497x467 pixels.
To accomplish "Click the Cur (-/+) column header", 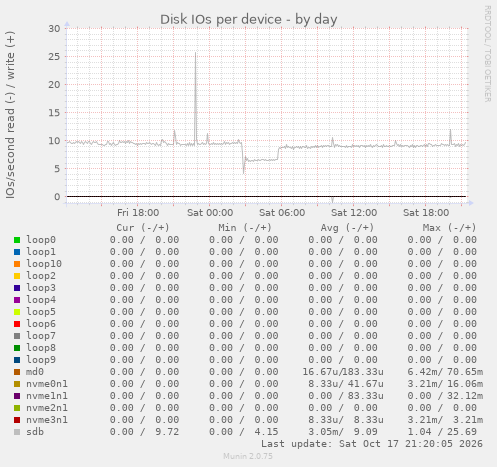I will [143, 228].
